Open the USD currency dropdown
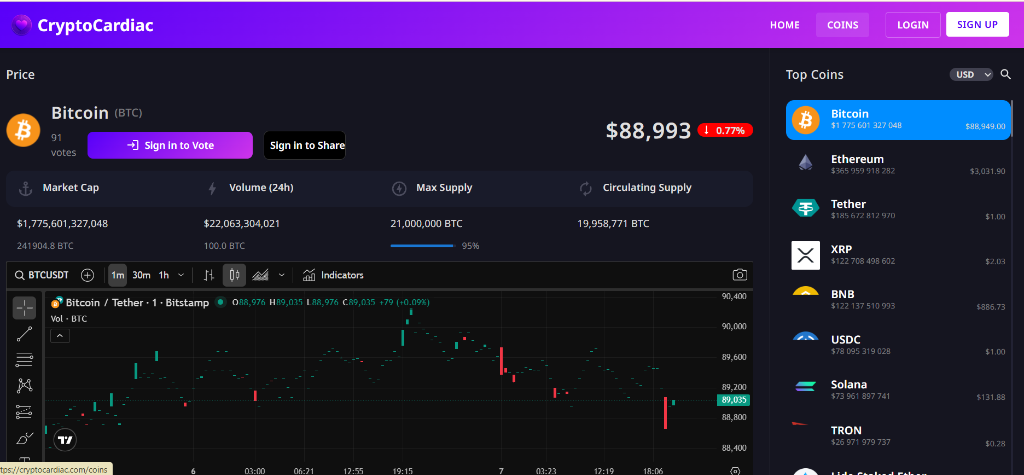The image size is (1024, 475). (x=971, y=74)
